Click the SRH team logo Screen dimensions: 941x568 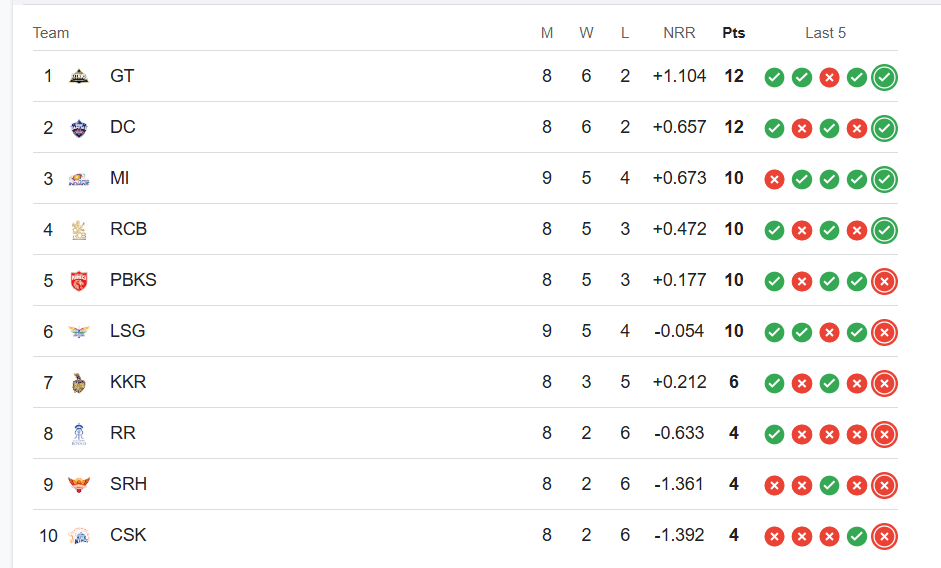point(79,484)
